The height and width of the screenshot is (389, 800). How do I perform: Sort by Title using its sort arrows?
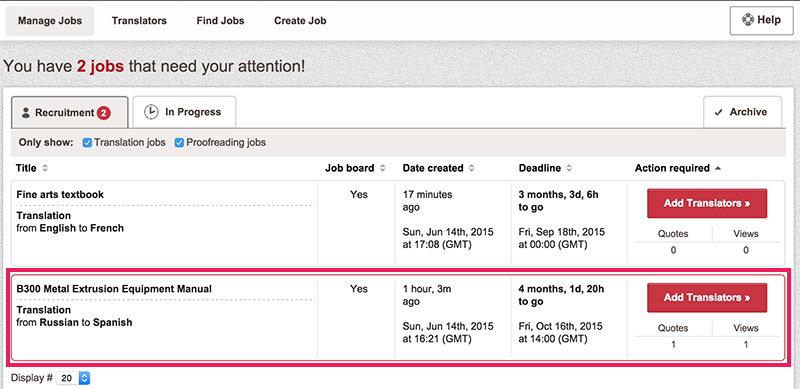tap(45, 168)
